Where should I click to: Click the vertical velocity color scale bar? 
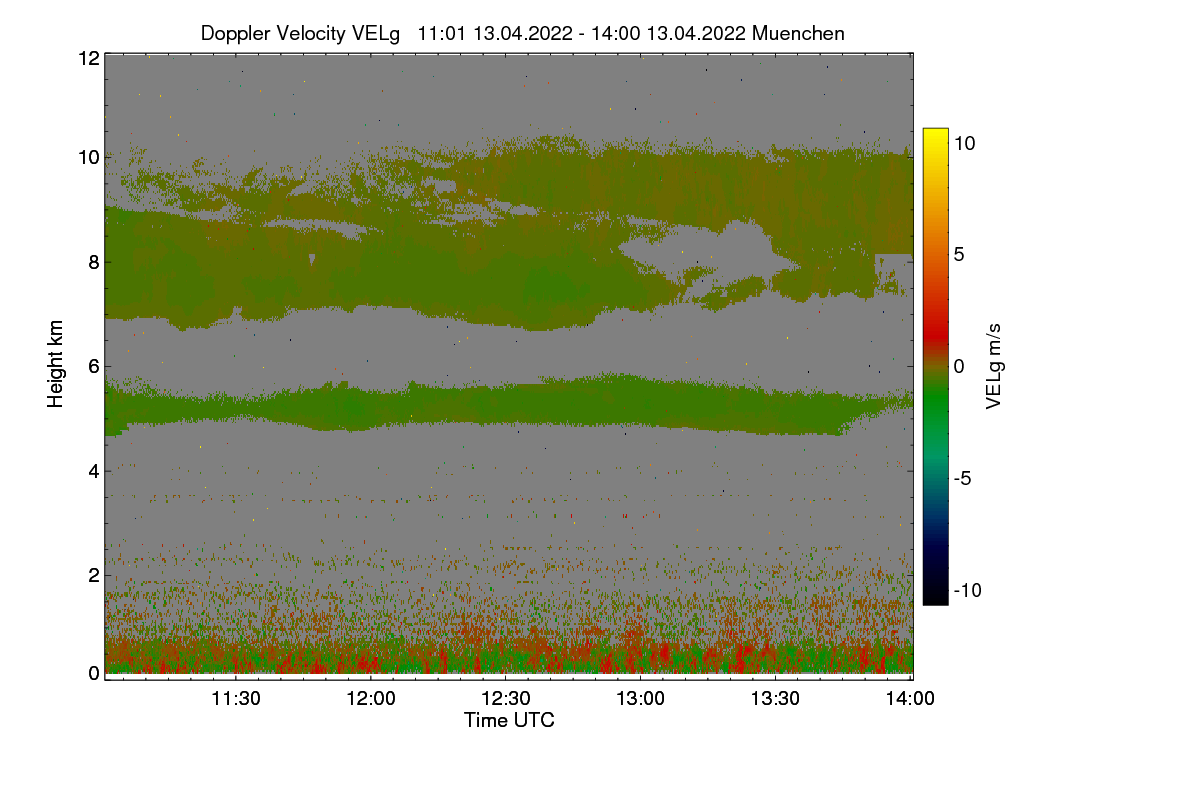pos(935,366)
